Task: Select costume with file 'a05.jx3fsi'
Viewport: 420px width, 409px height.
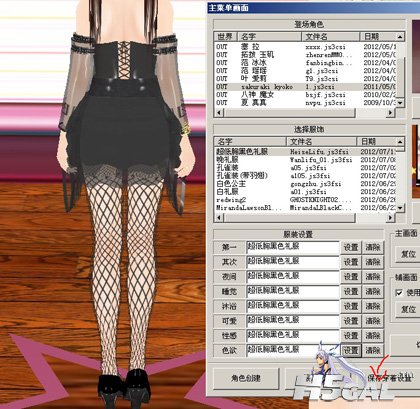Action: [x=305, y=168]
